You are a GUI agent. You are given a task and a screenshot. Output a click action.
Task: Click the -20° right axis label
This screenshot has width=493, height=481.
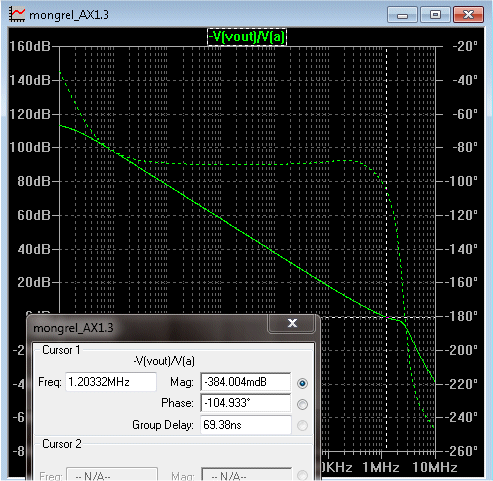[x=465, y=46]
